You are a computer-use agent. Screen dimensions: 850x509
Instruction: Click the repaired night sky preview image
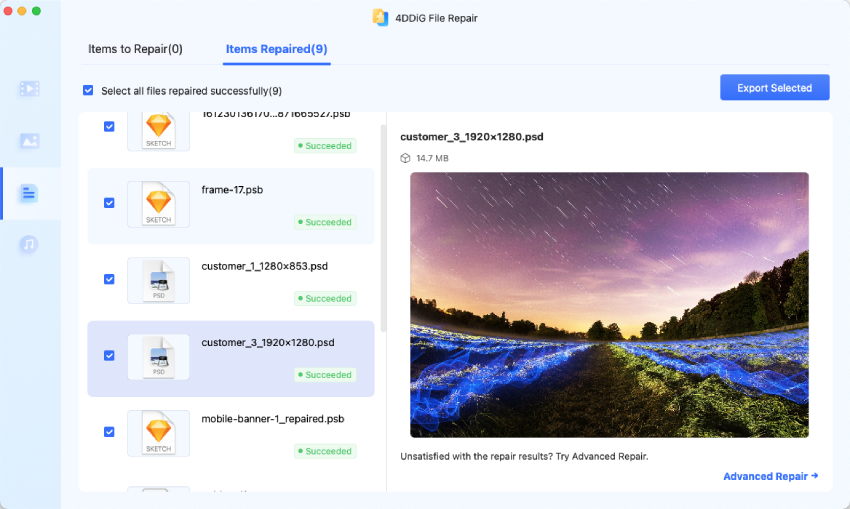pyautogui.click(x=609, y=305)
